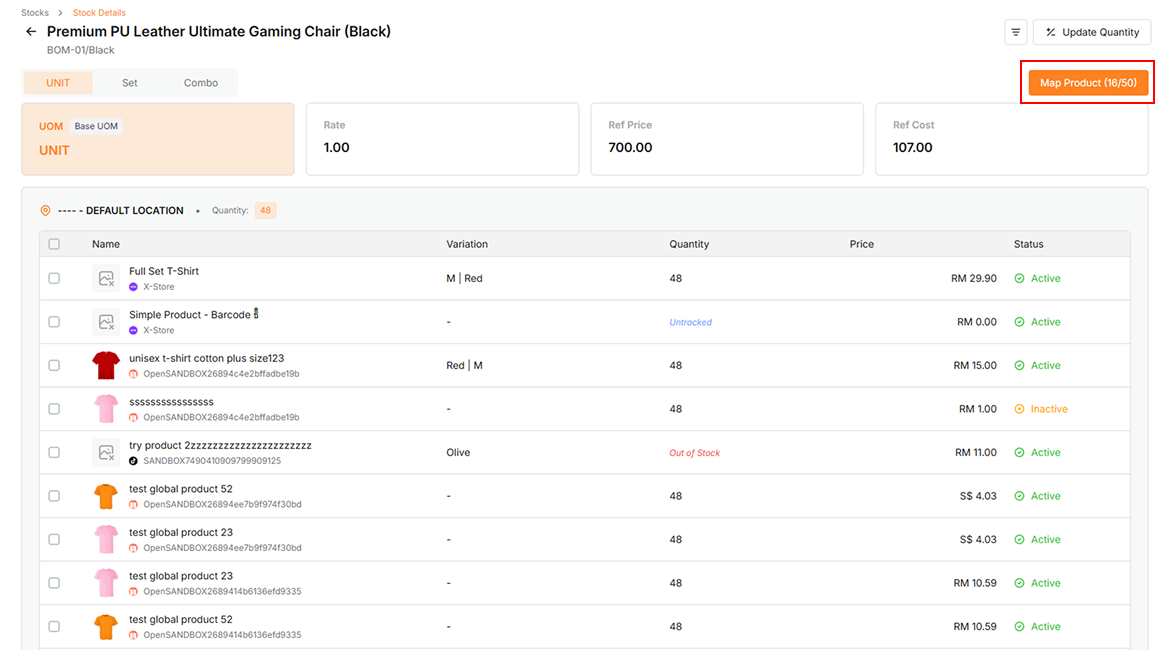Screen dimensions: 1172x650
Task: Toggle the select-all checkbox in table header
Action: click(54, 244)
